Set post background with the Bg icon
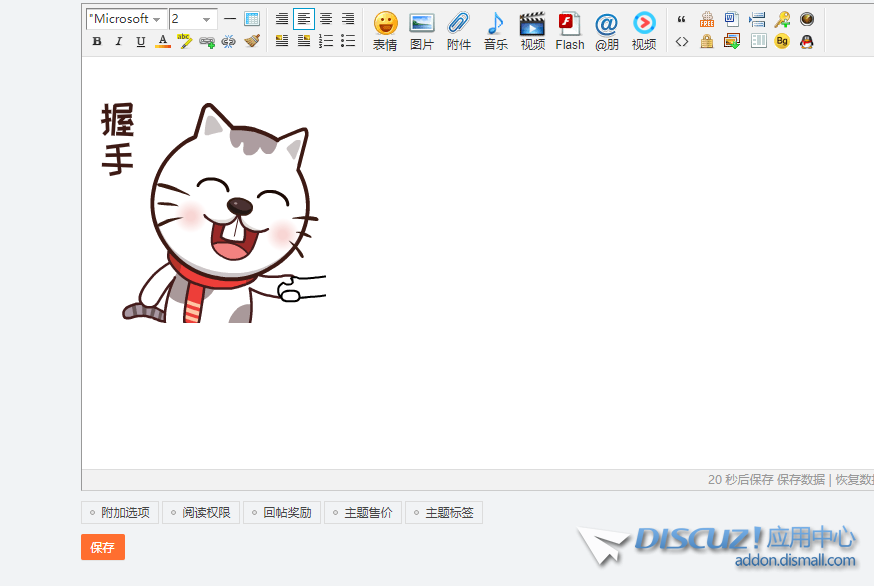 point(782,41)
